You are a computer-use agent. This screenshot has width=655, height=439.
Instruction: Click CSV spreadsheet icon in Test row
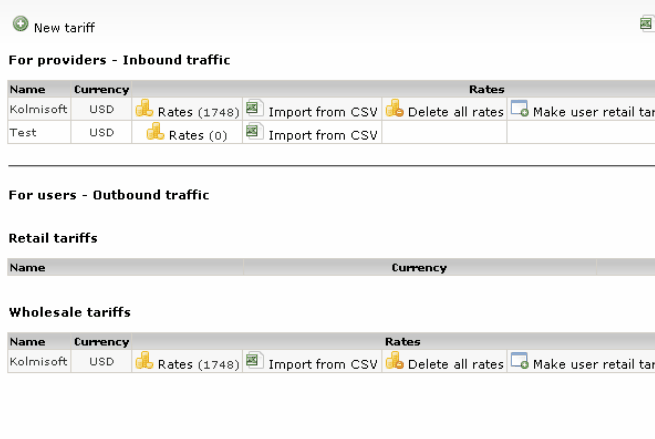click(x=254, y=132)
